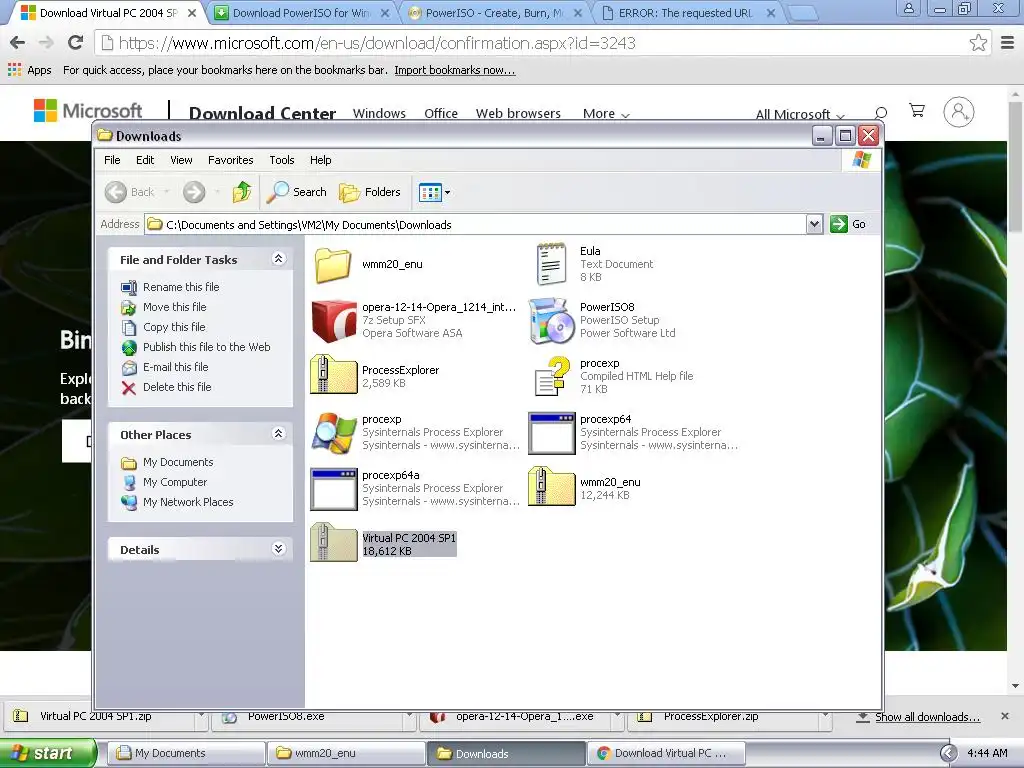The image size is (1024, 768).
Task: Select the procexp64 application icon
Action: pyautogui.click(x=551, y=433)
